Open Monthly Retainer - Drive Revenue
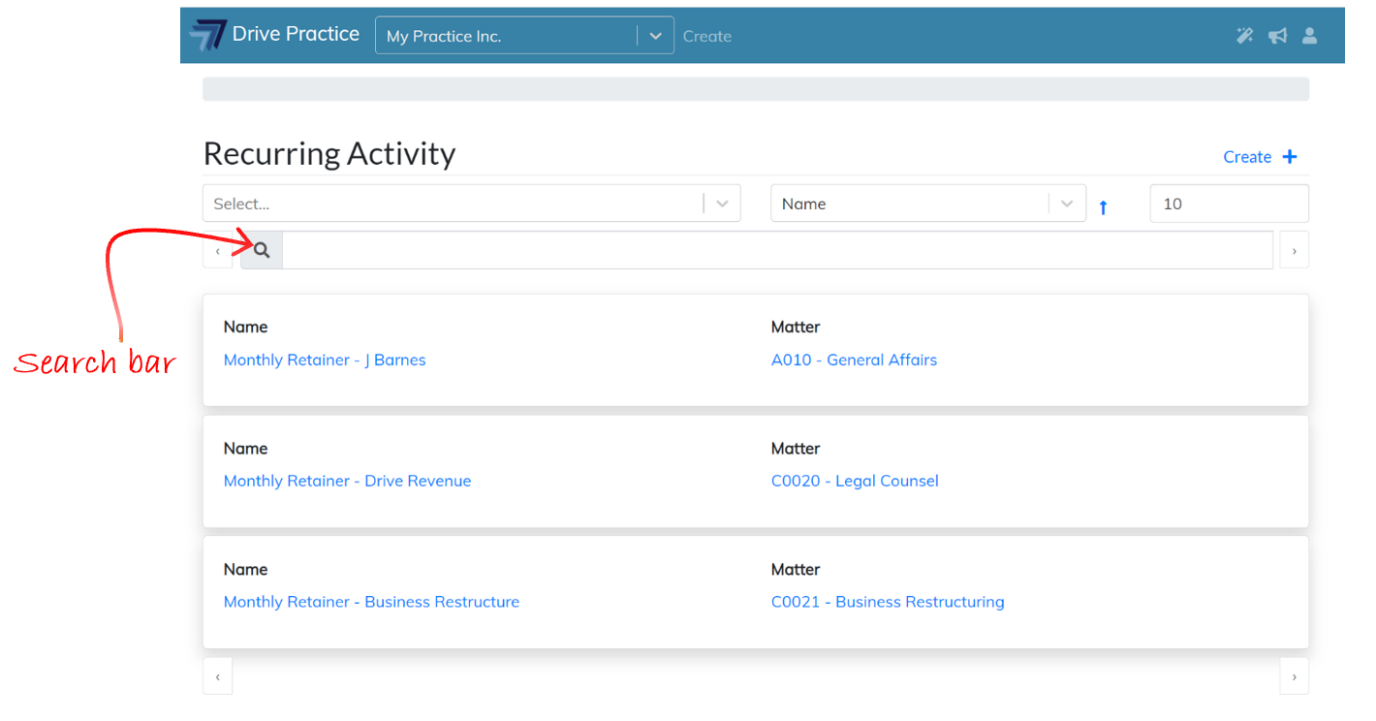The width and height of the screenshot is (1376, 721). tap(347, 481)
